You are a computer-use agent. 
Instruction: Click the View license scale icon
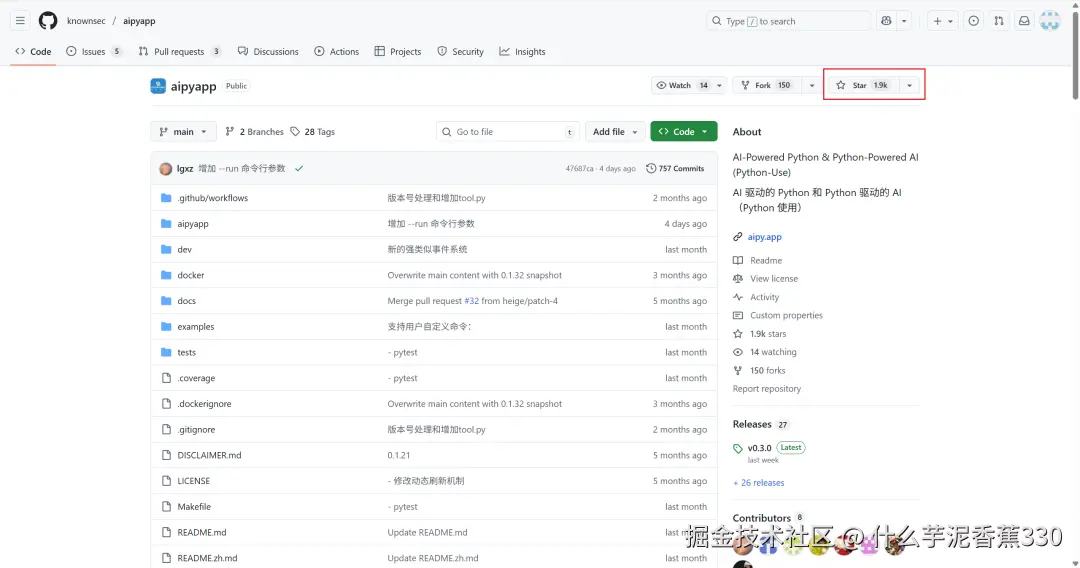[x=738, y=279]
